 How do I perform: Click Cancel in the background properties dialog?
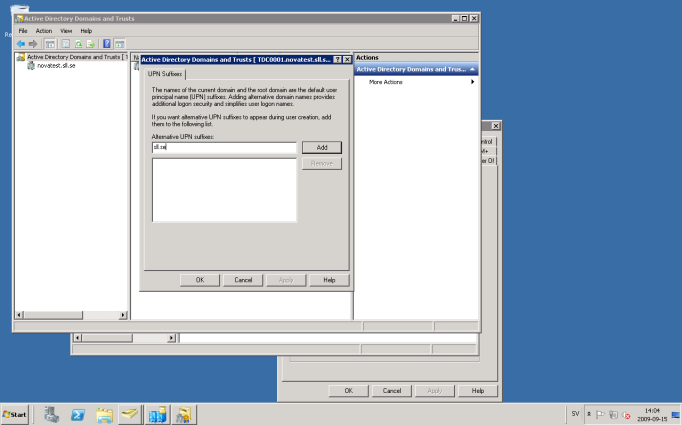pos(391,391)
